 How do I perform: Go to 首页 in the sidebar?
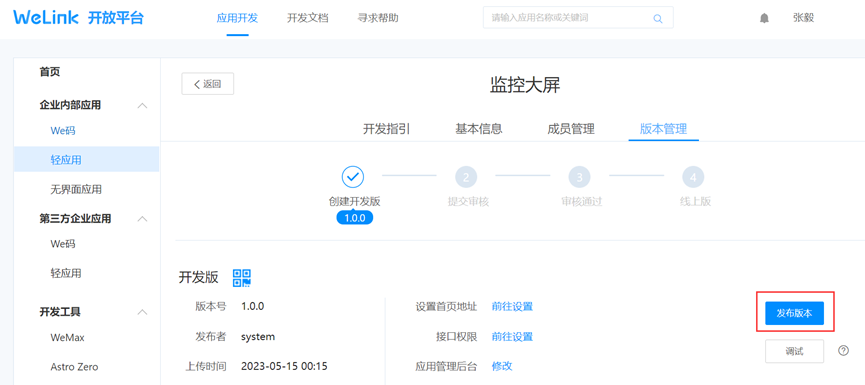[x=50, y=72]
